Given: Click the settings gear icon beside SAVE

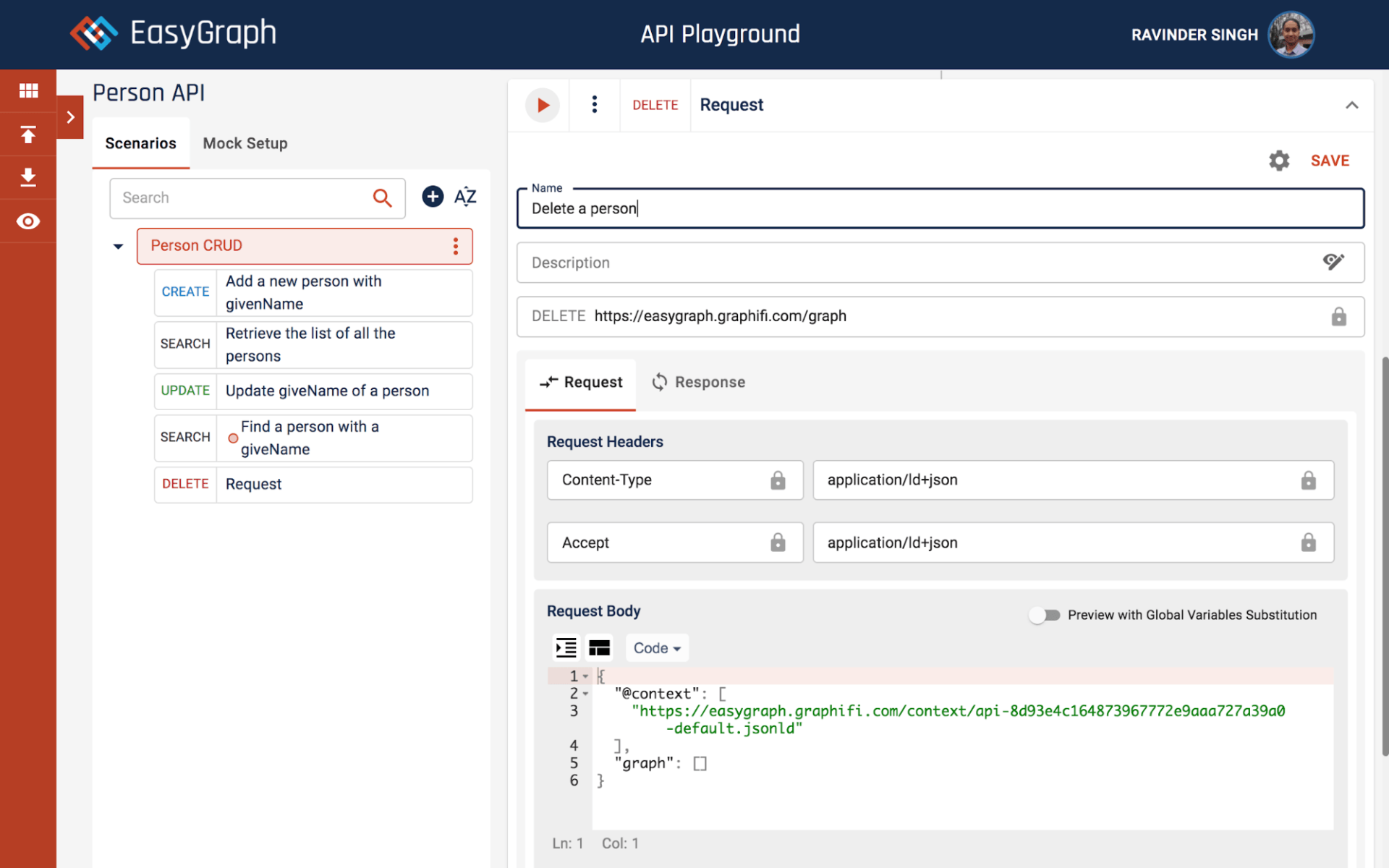Looking at the screenshot, I should (1279, 161).
